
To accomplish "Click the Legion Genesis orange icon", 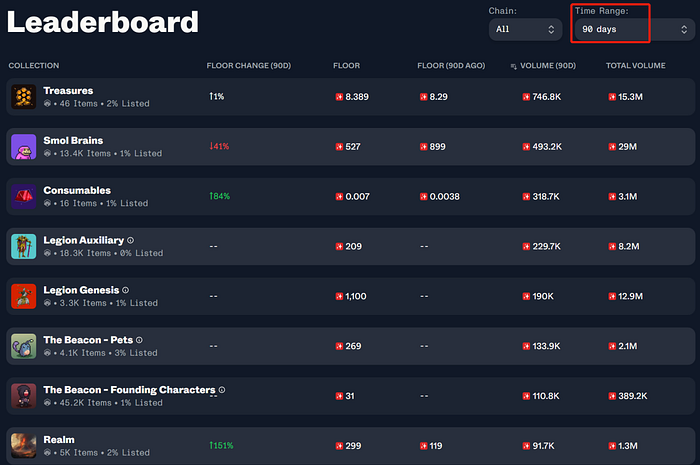I will (24, 296).
